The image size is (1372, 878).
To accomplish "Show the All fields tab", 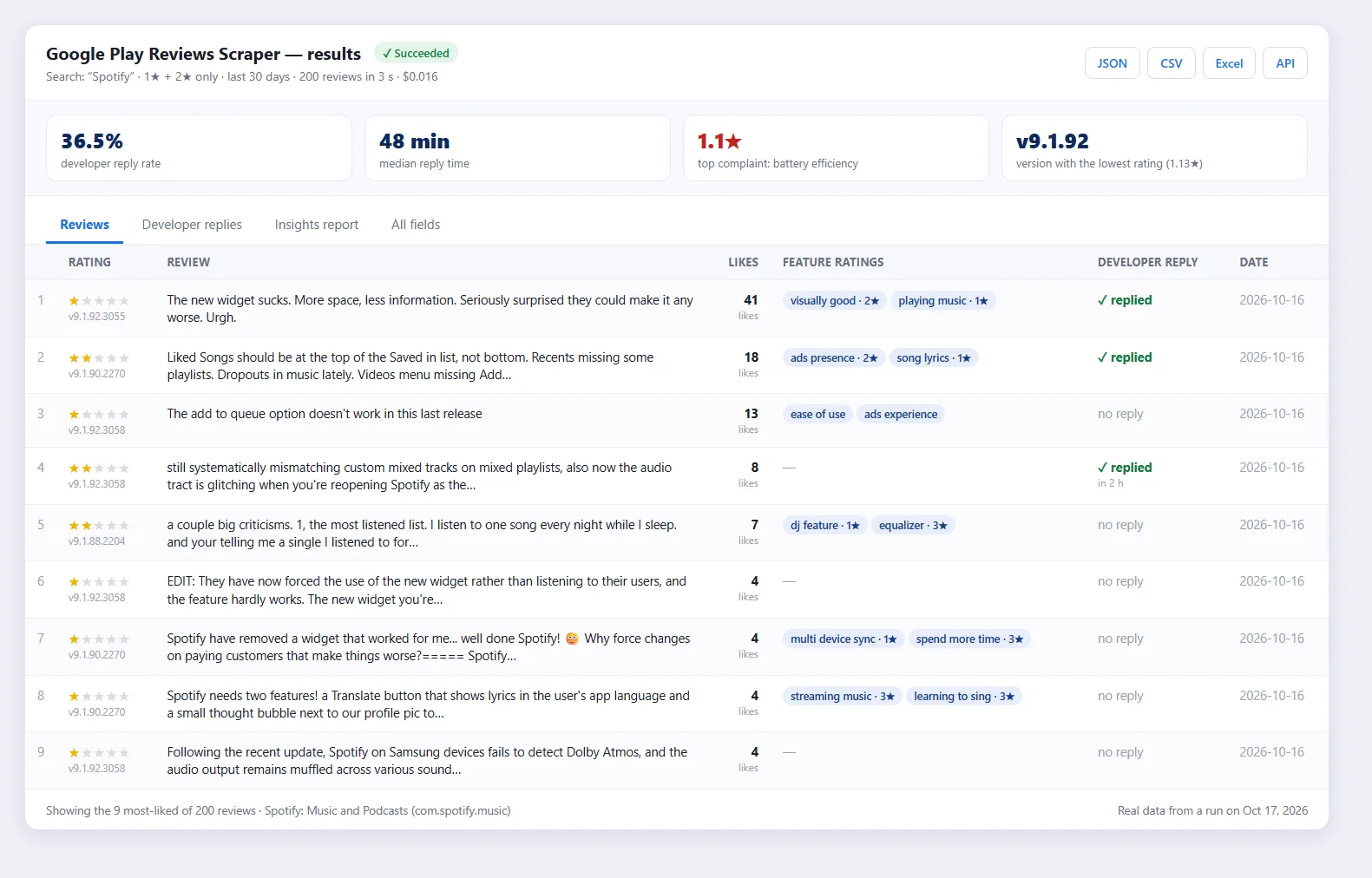I will [x=416, y=225].
